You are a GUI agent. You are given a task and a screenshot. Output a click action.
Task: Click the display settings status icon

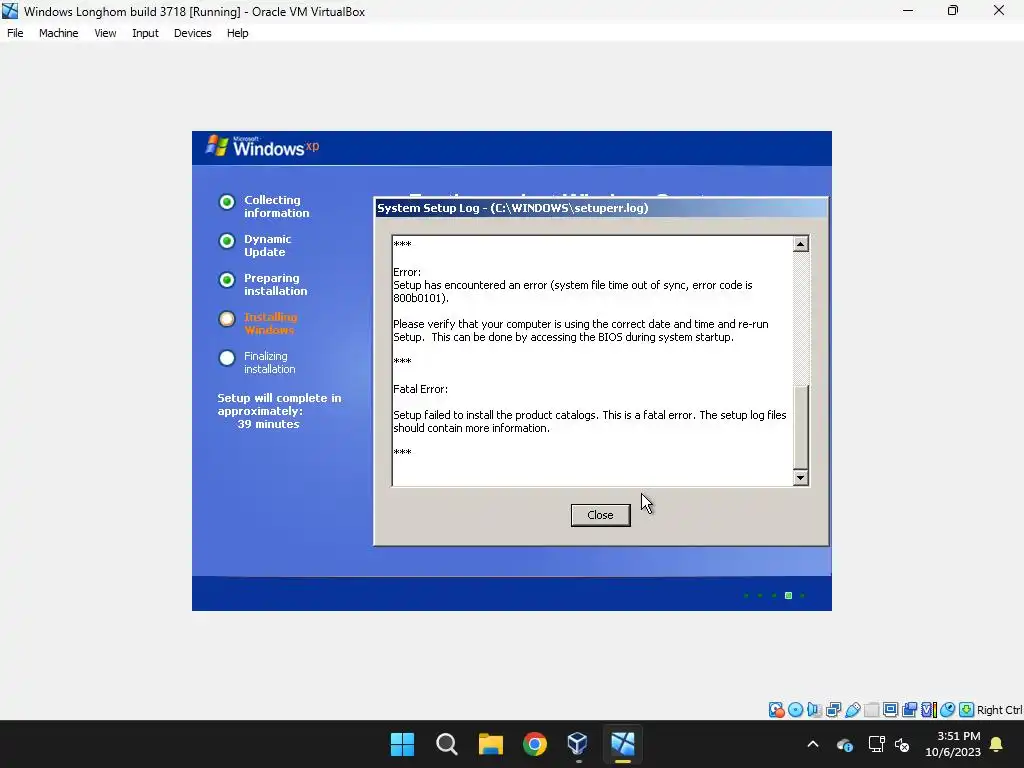coord(890,710)
